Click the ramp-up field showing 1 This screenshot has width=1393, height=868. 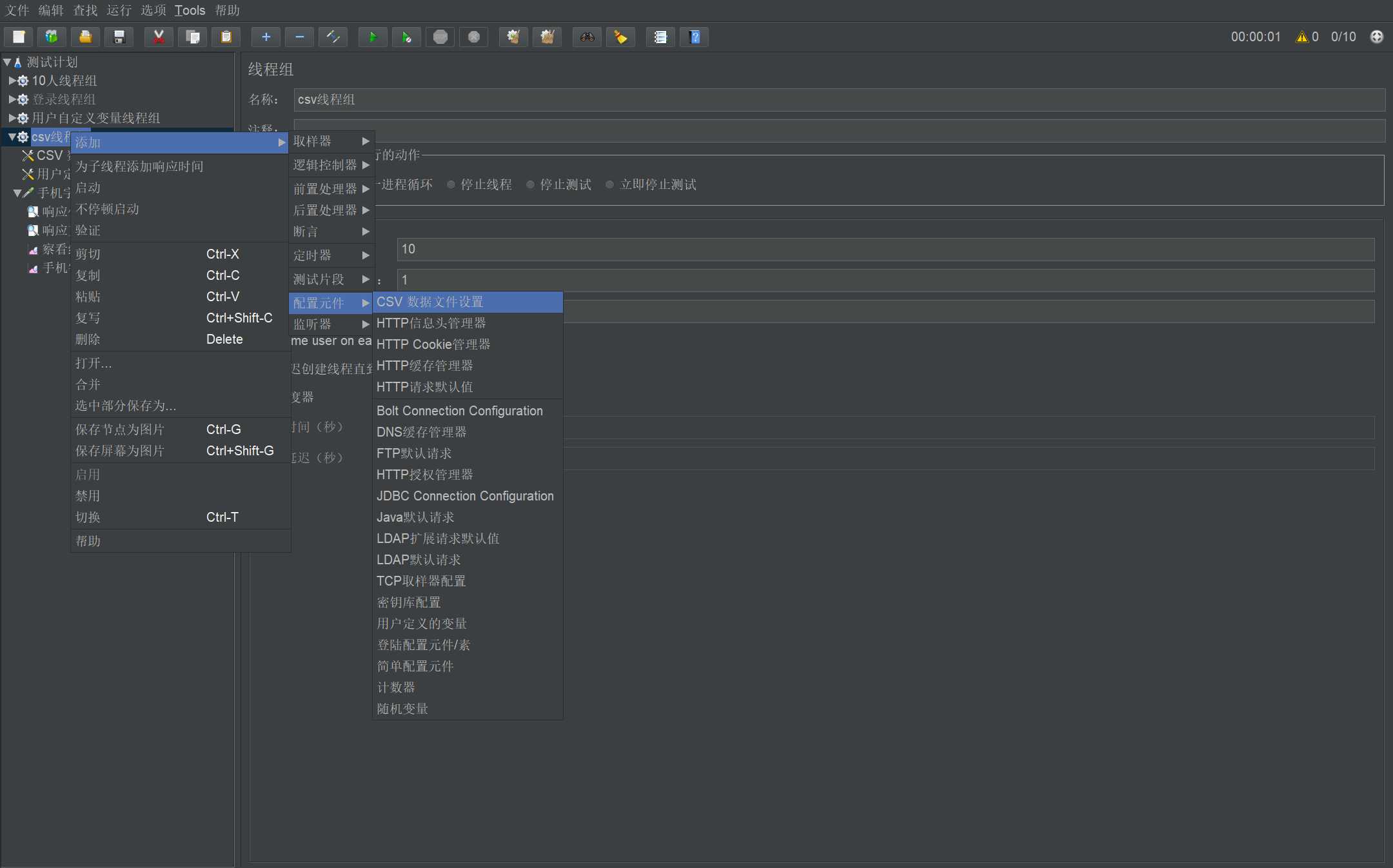(x=885, y=280)
